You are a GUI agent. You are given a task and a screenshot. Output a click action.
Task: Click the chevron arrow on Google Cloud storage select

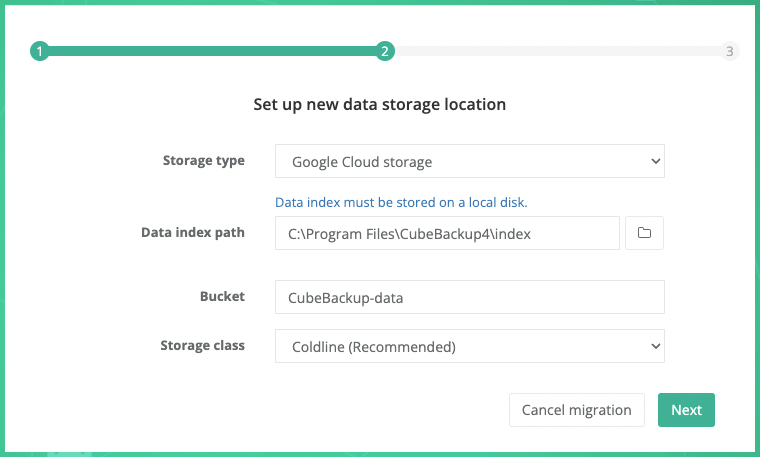(x=655, y=161)
